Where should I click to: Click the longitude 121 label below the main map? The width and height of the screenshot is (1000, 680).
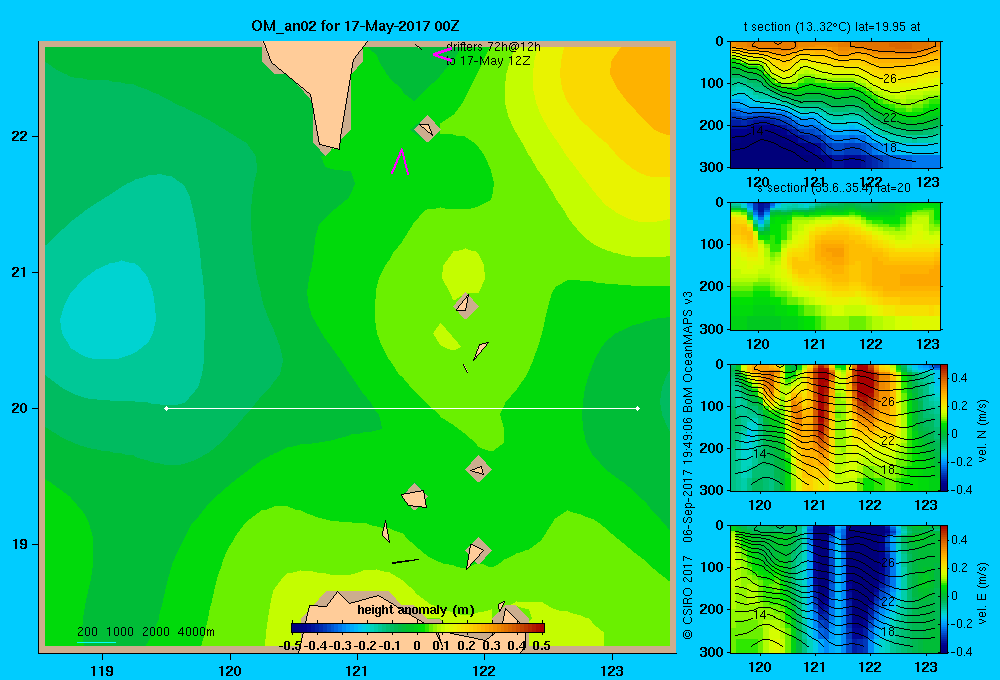click(357, 670)
